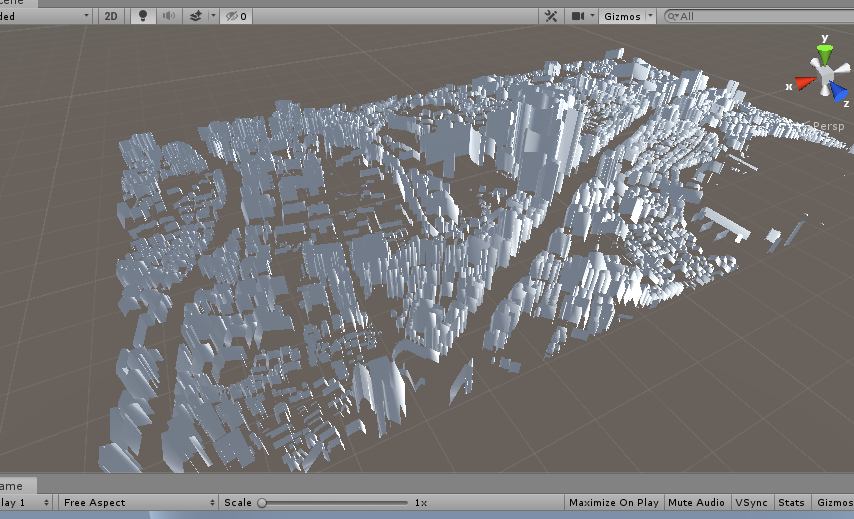Switch to the Scene tab
Viewport: 854px width, 519px height.
tap(17, 3)
